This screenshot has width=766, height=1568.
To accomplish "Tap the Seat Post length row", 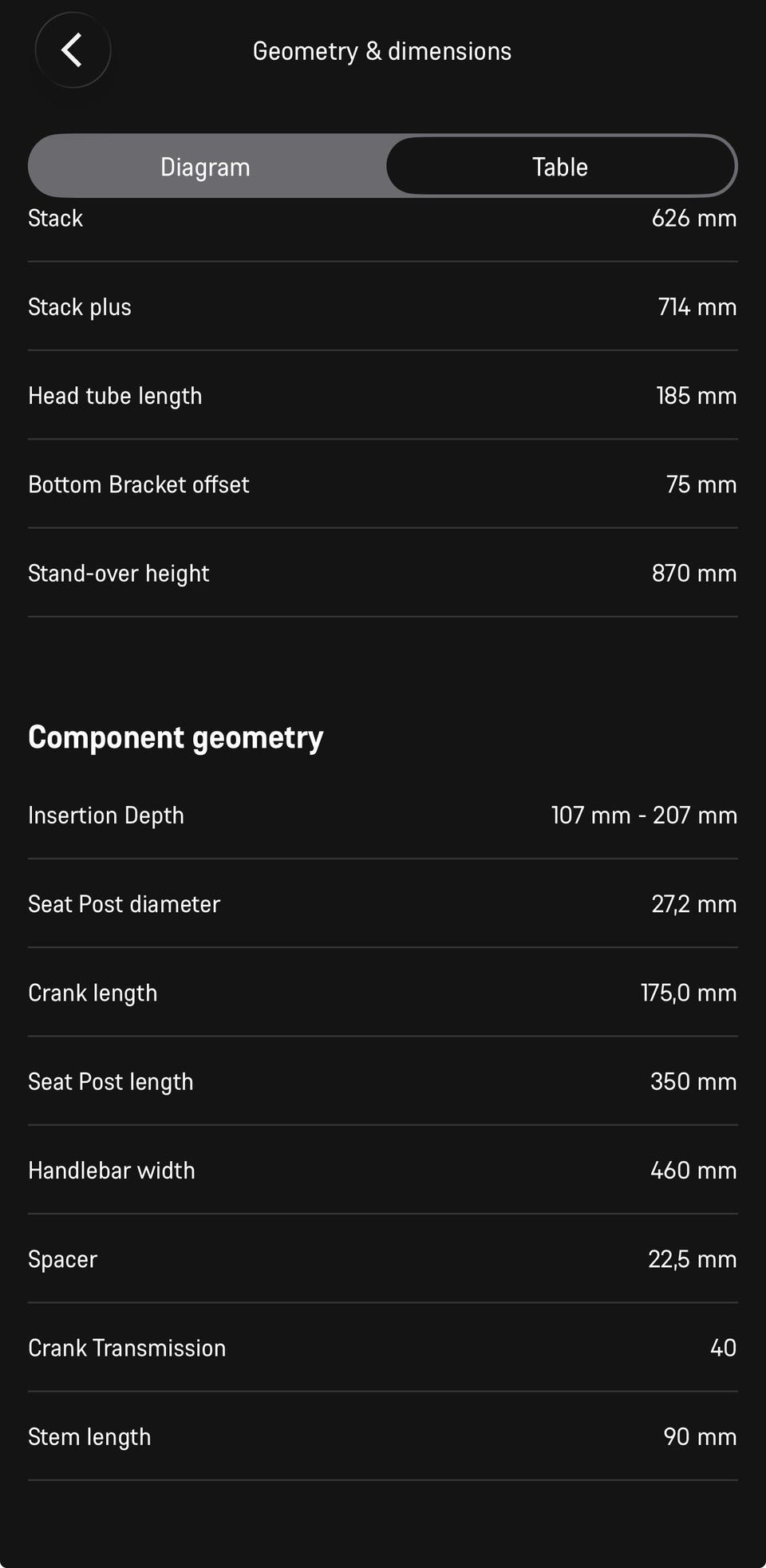I will pyautogui.click(x=383, y=1080).
